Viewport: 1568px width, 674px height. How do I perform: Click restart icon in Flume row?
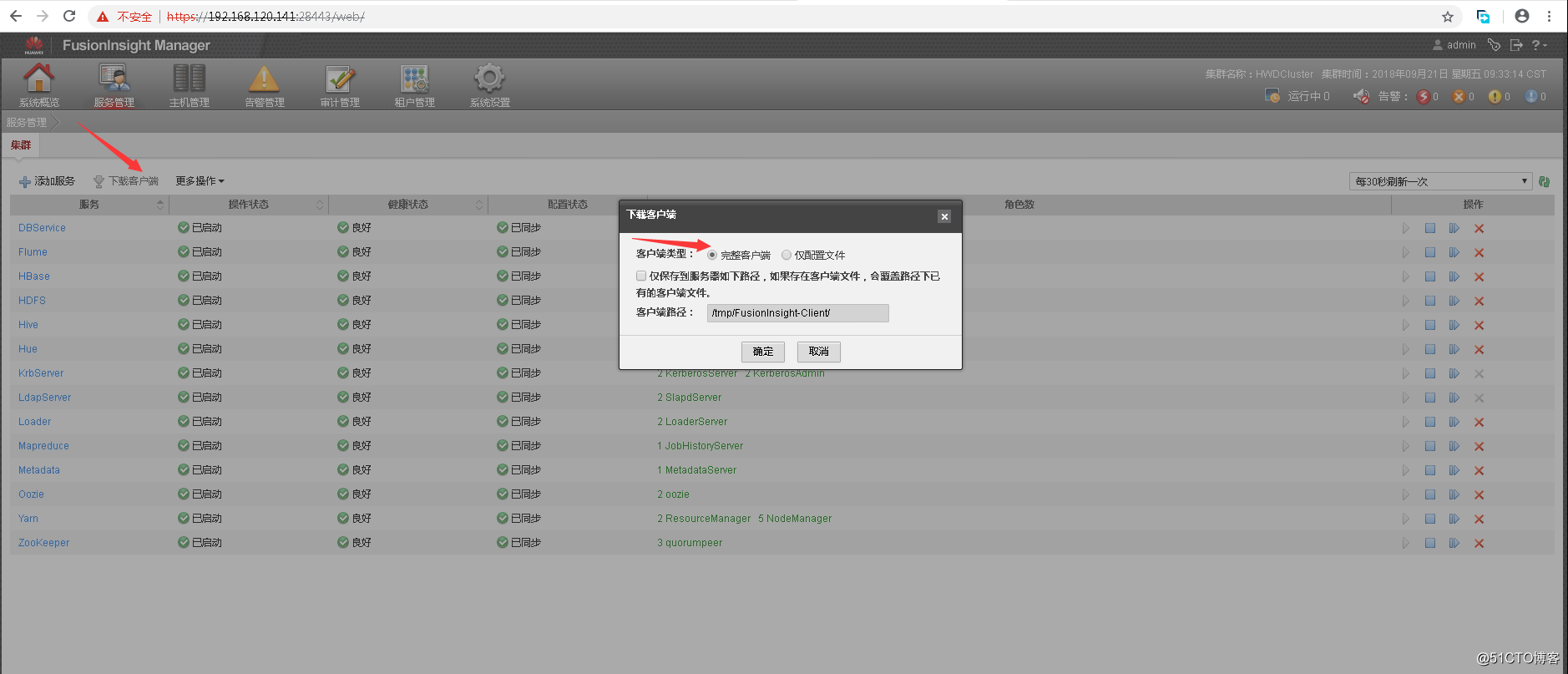(1454, 252)
